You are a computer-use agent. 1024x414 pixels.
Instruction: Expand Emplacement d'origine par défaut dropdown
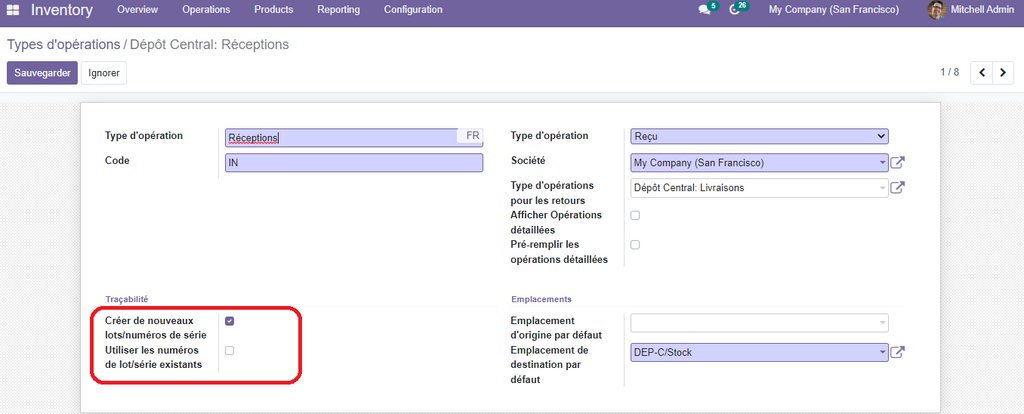(x=759, y=322)
